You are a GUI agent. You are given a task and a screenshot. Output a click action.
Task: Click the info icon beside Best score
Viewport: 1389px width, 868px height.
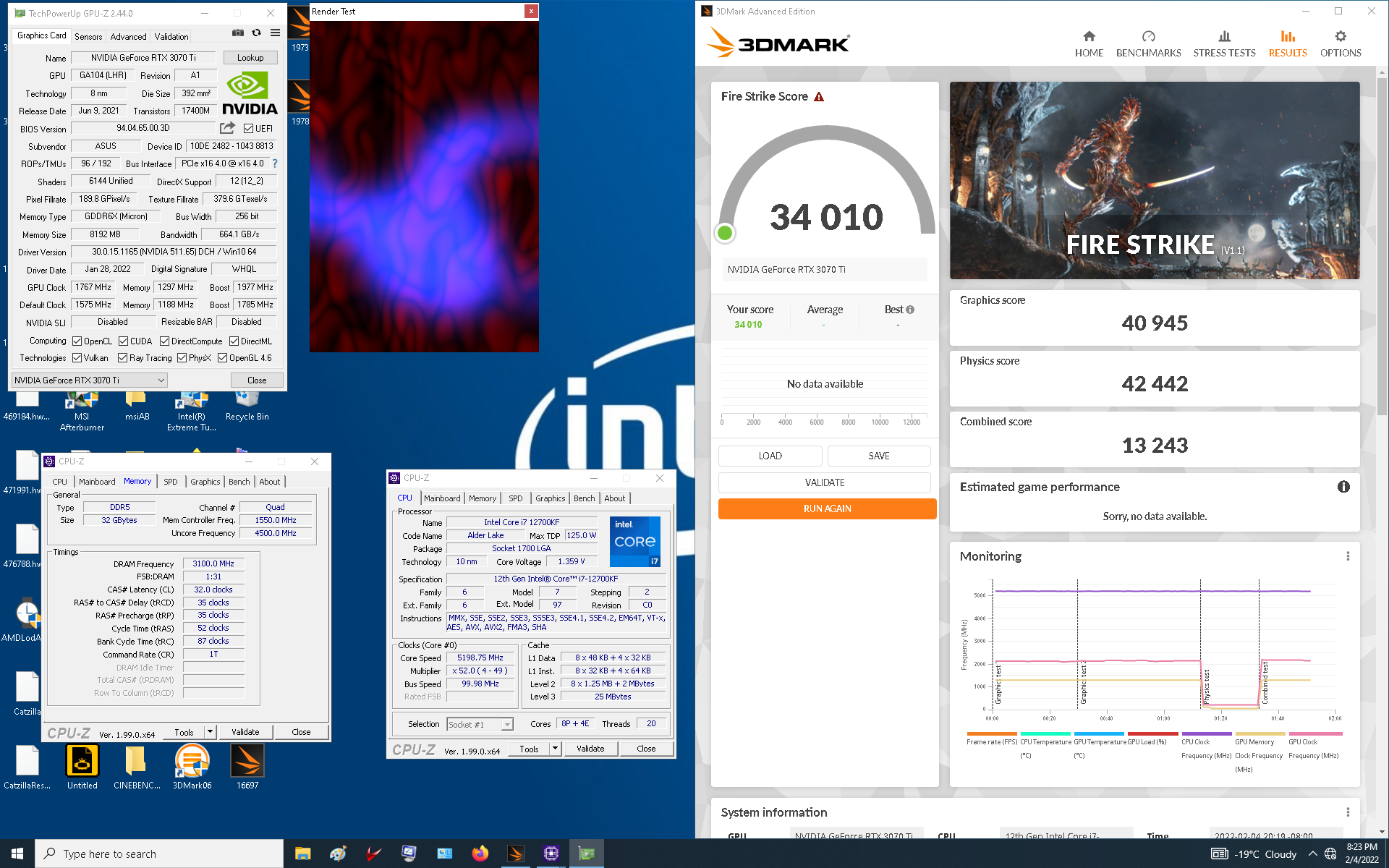[x=910, y=310]
